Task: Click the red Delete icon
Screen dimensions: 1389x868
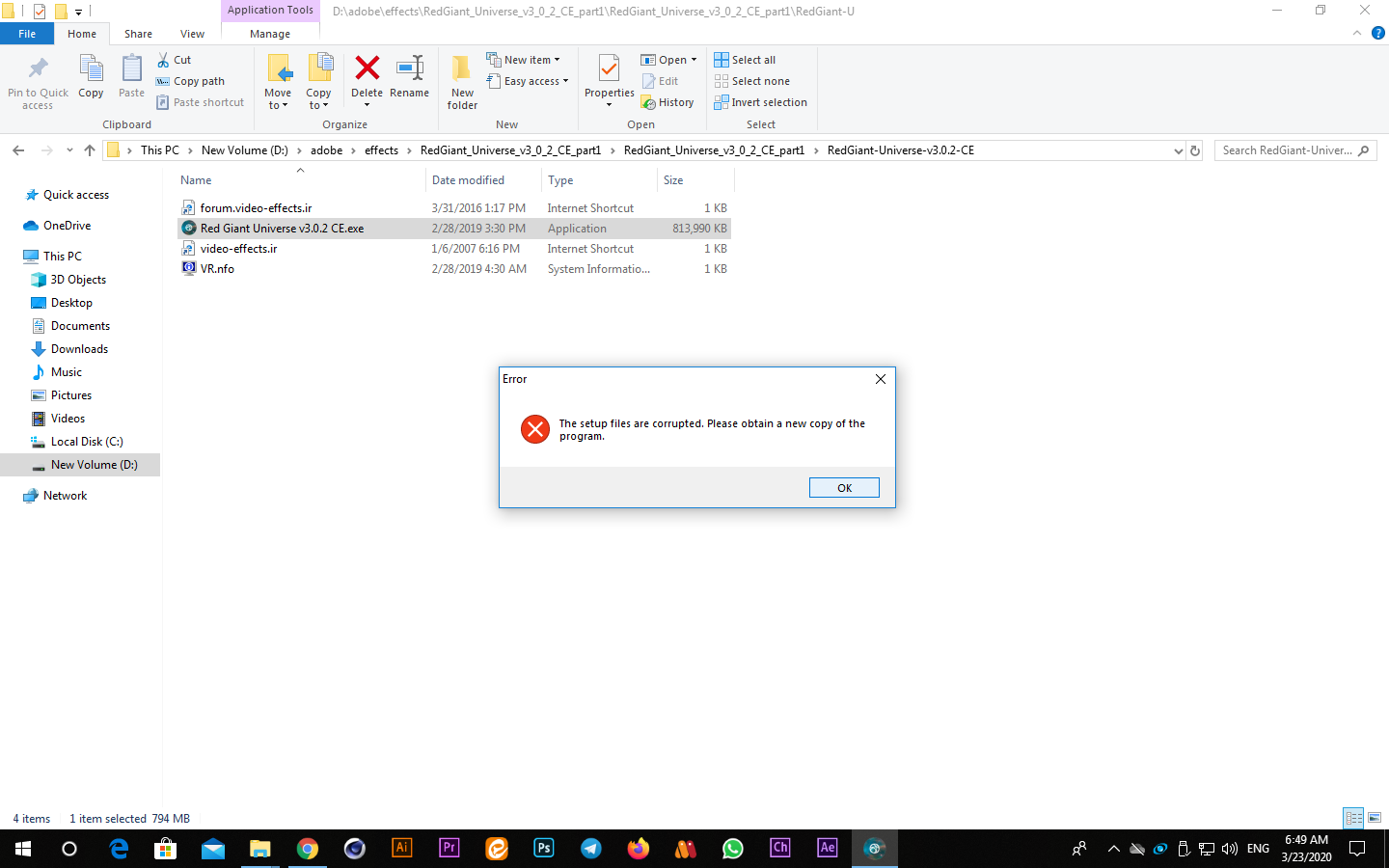Action: pyautogui.click(x=368, y=68)
